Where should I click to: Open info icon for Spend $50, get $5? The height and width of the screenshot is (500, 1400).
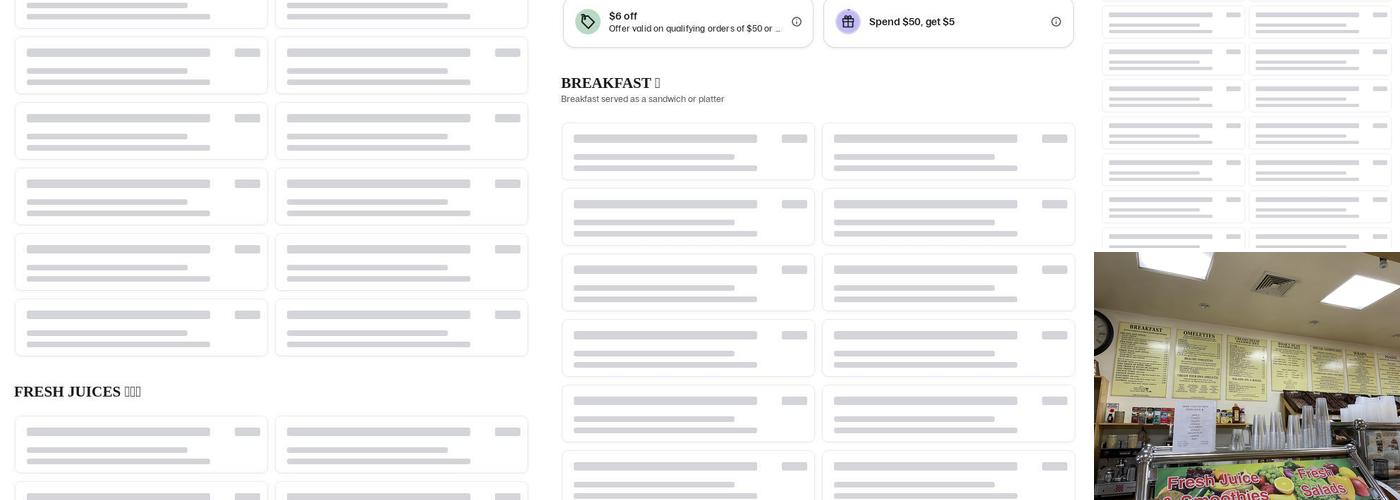pyautogui.click(x=1056, y=21)
